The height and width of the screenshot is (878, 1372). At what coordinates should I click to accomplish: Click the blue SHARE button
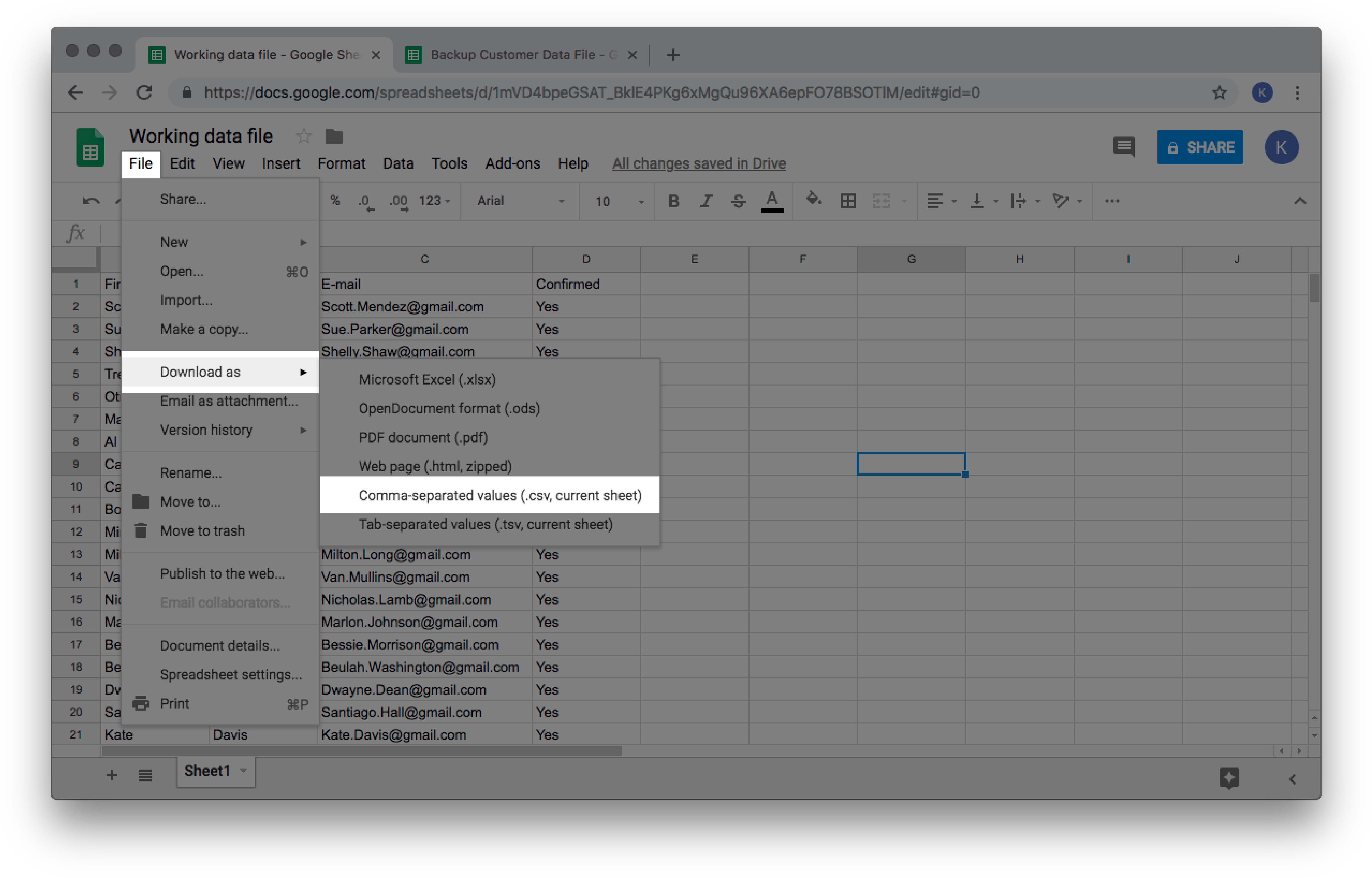click(x=1199, y=147)
